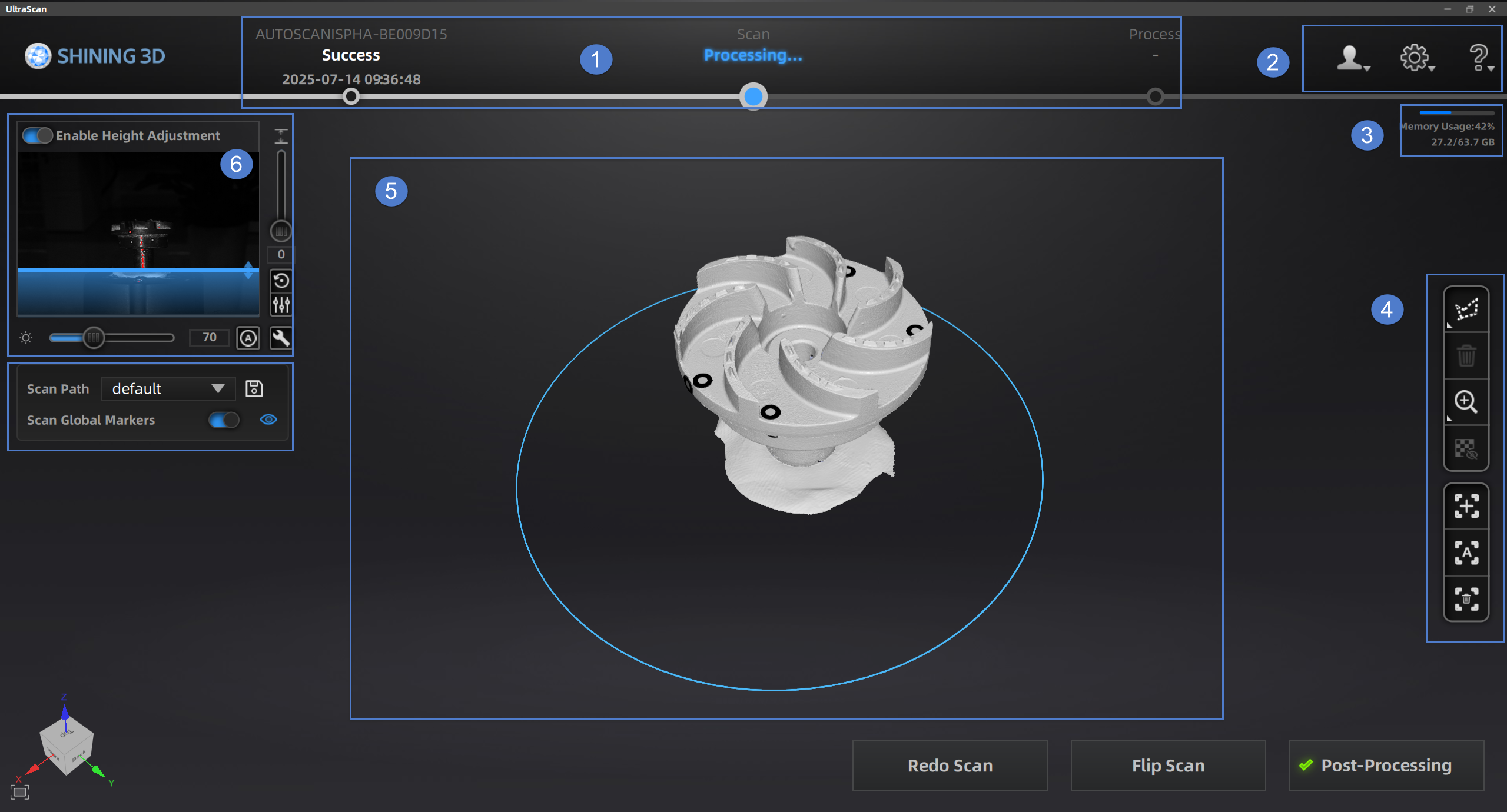This screenshot has height=812, width=1507.
Task: Open the help question mark menu
Action: (x=1480, y=58)
